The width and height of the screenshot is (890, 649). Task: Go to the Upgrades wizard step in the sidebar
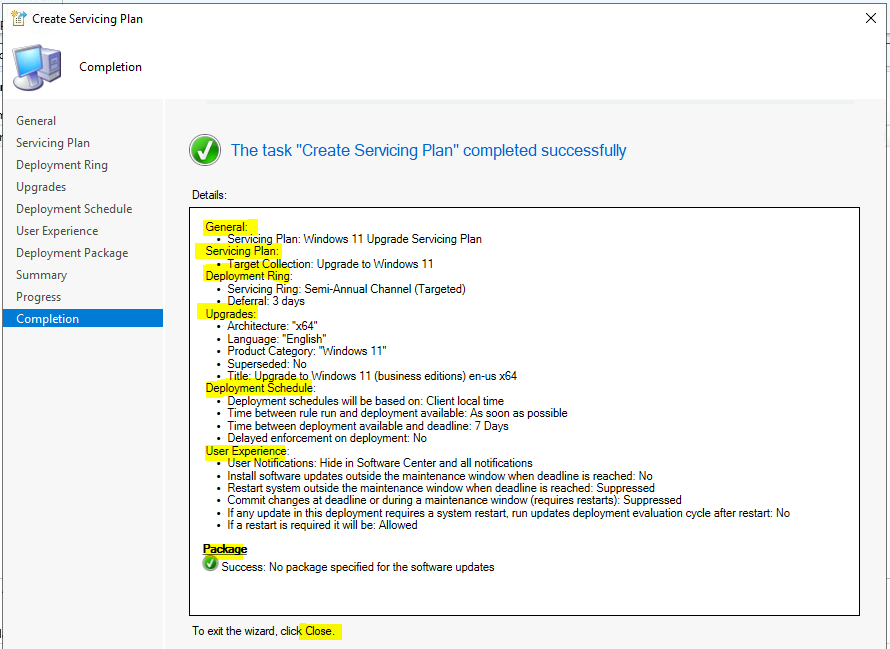(41, 187)
